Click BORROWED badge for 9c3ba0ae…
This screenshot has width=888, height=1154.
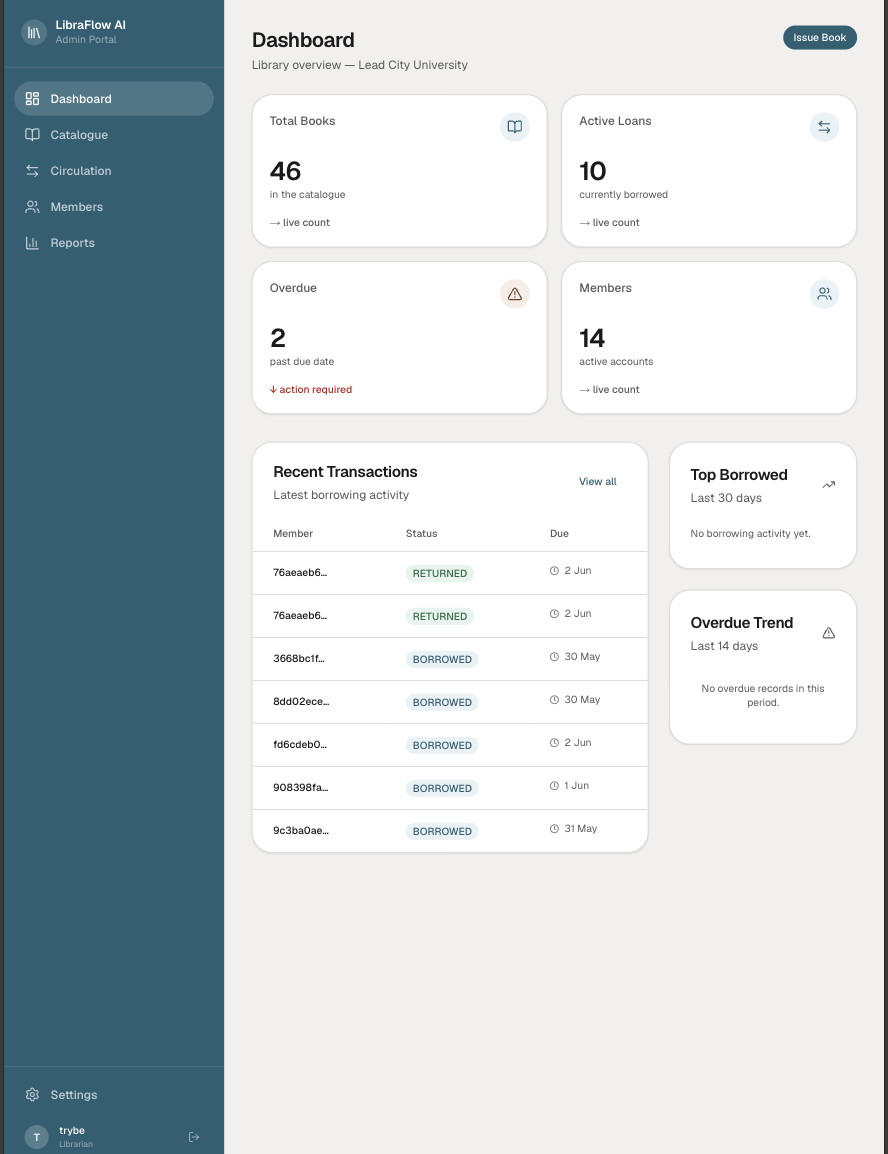pyautogui.click(x=442, y=832)
